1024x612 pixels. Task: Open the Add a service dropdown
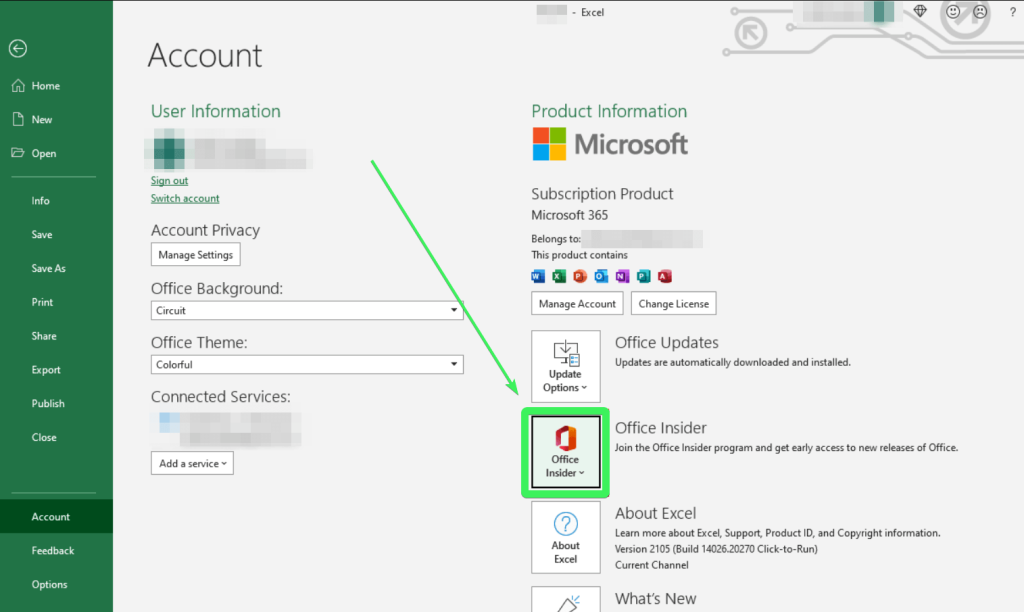tap(192, 463)
